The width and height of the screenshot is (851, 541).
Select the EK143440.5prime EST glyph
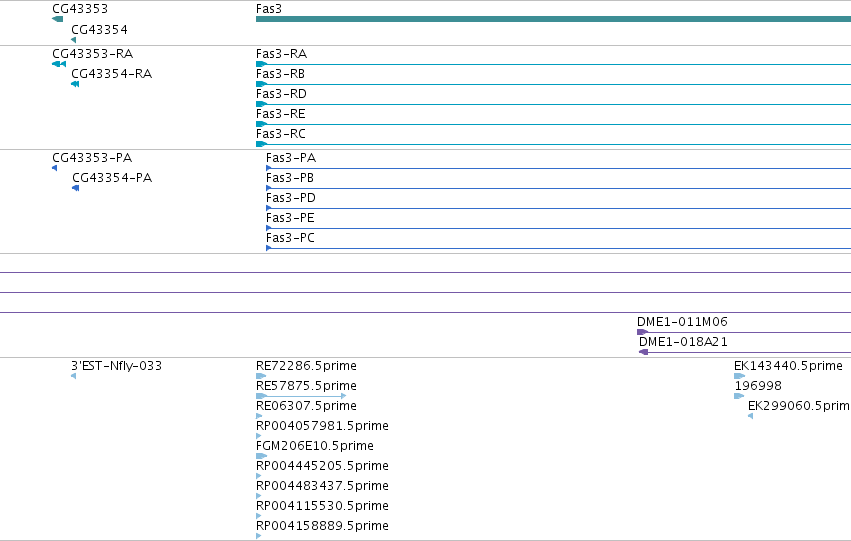pyautogui.click(x=739, y=376)
